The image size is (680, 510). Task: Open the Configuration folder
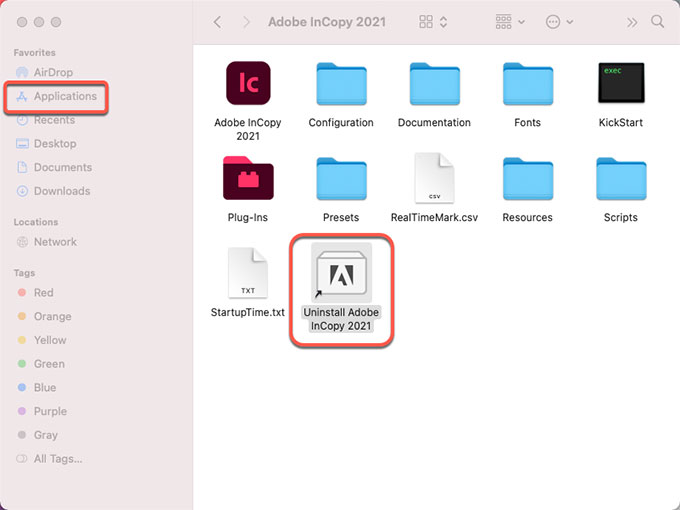coord(341,84)
